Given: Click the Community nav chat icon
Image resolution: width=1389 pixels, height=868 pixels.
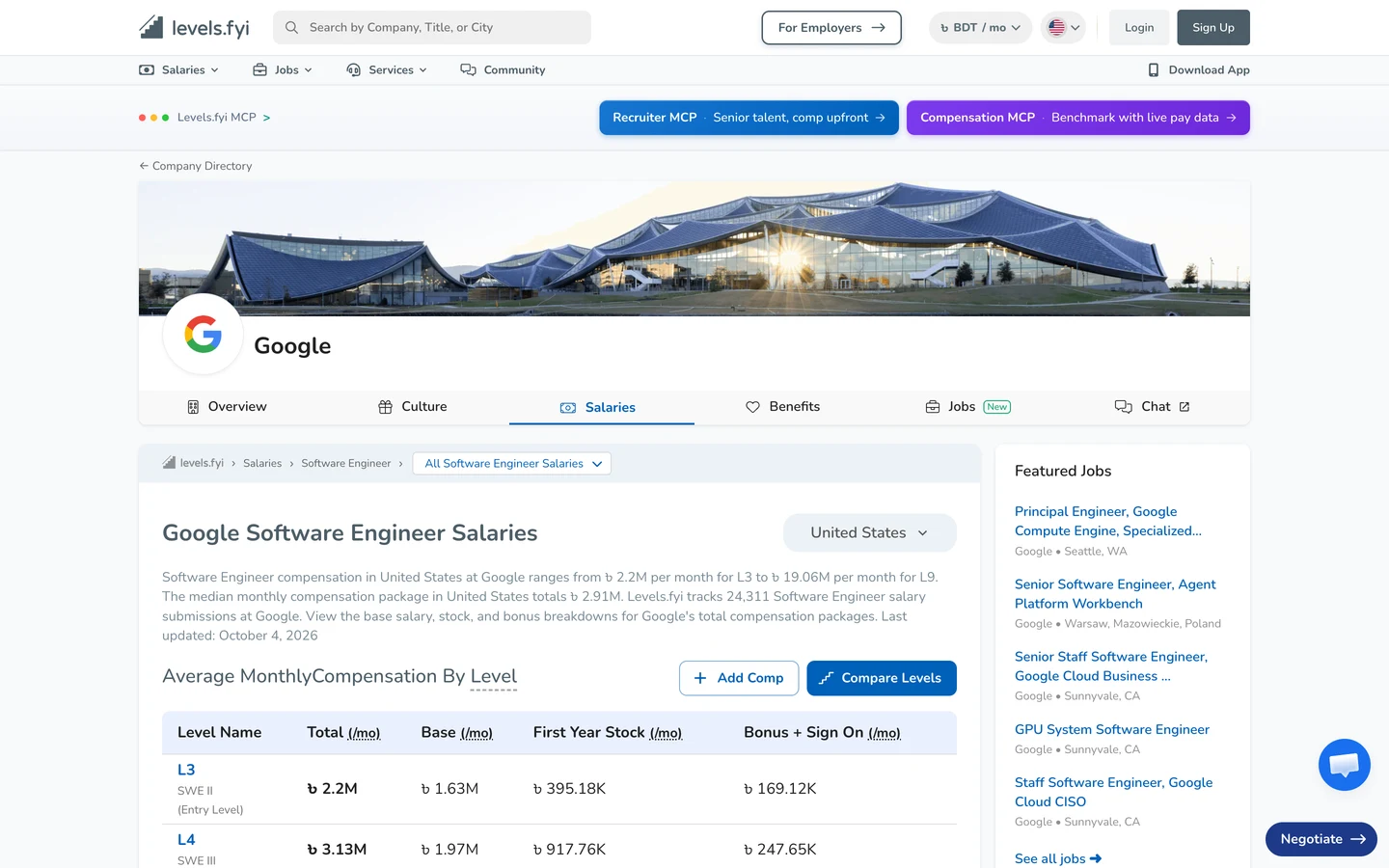Looking at the screenshot, I should [468, 69].
